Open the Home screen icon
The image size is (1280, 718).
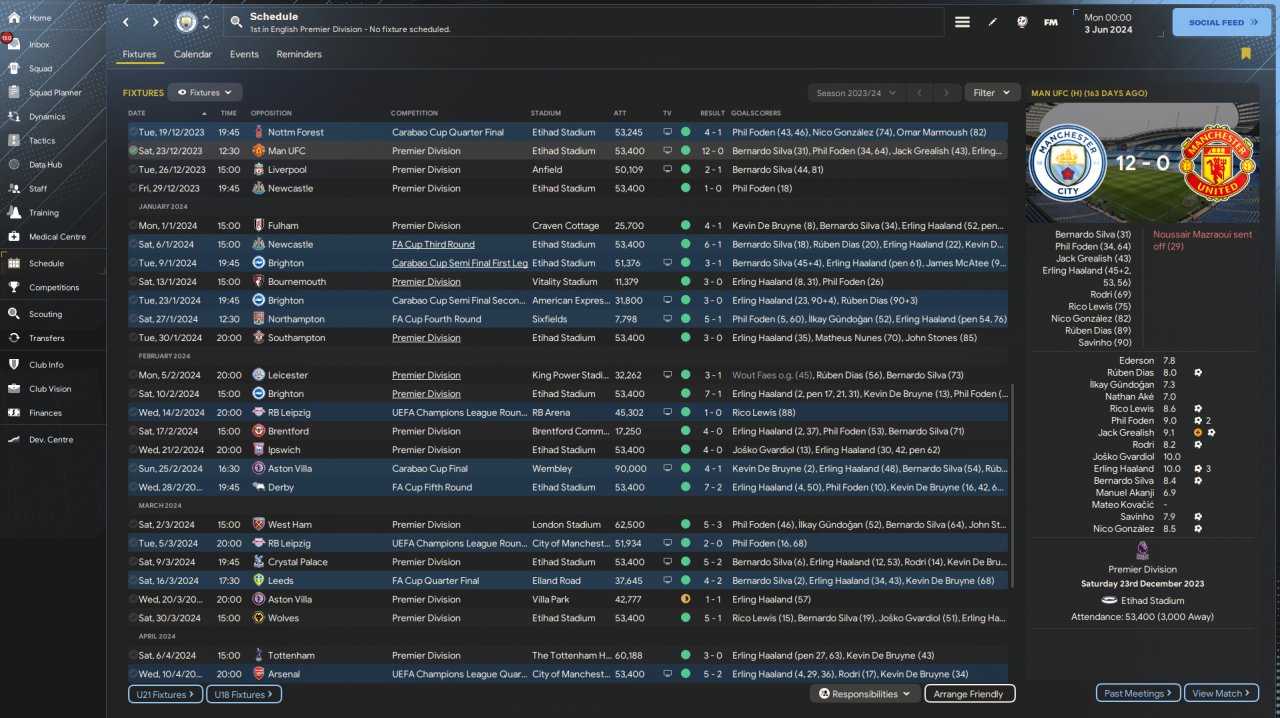(15, 18)
